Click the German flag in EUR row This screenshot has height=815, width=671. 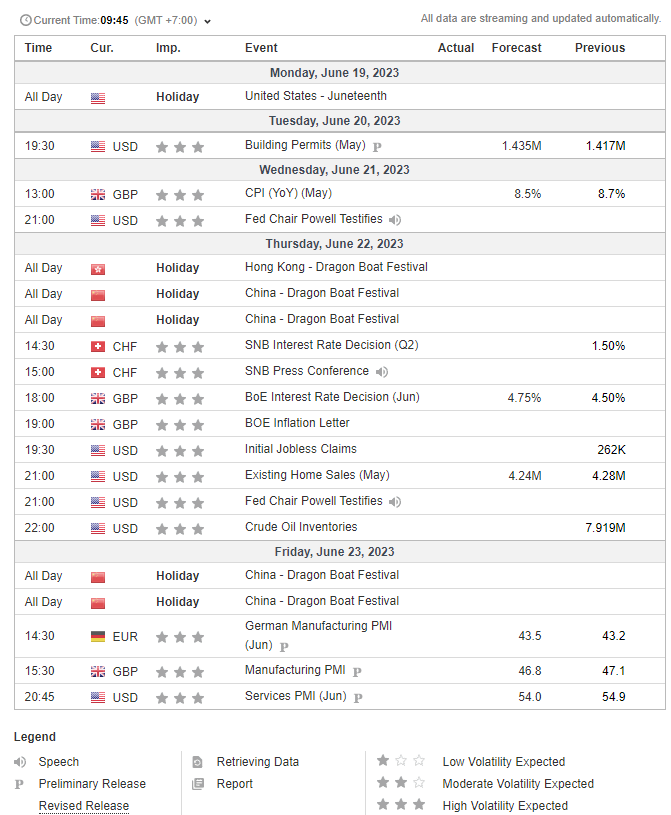[97, 636]
